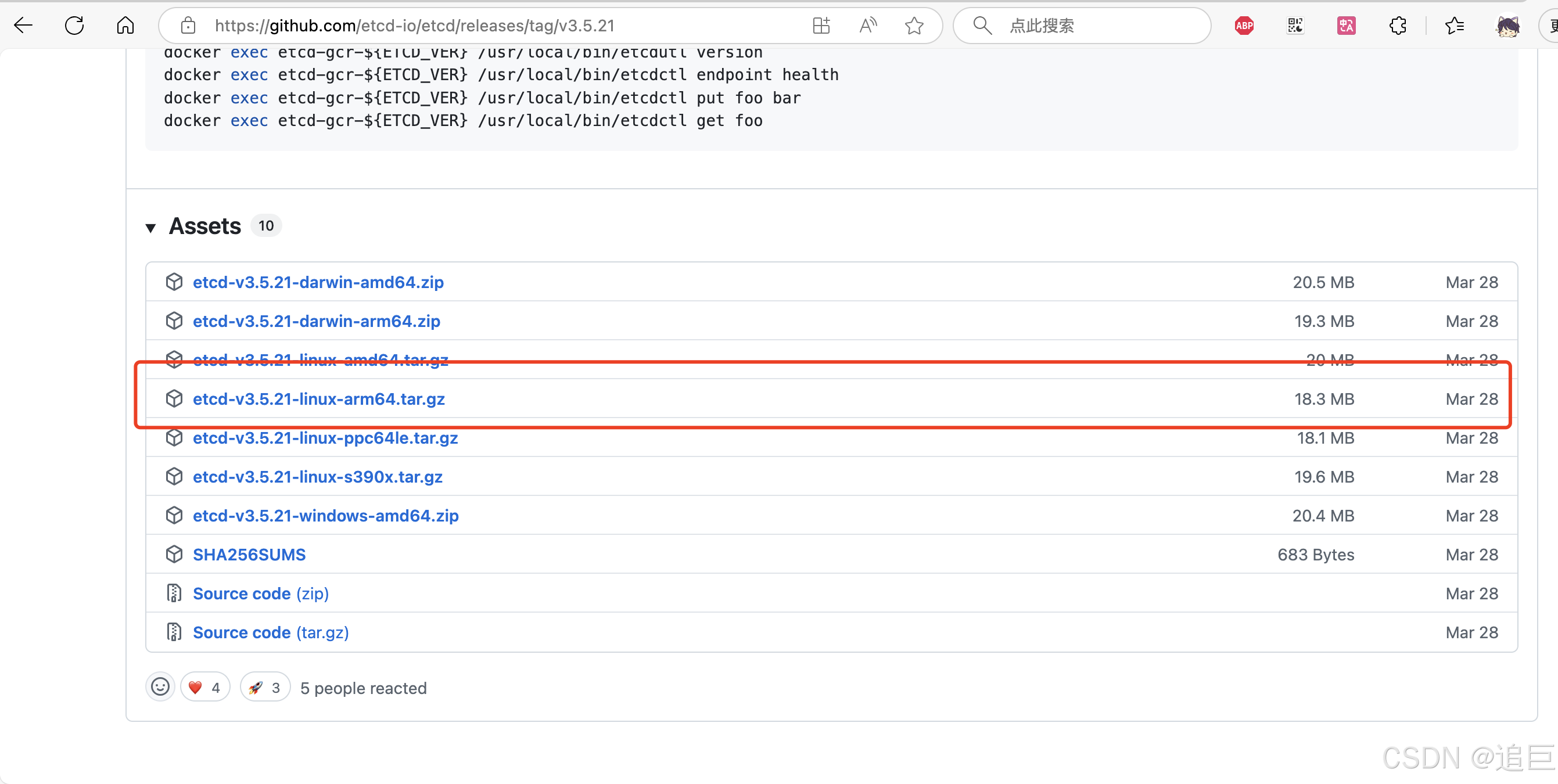Download Source code (tar.gz)
This screenshot has height=784, width=1558.
click(270, 632)
